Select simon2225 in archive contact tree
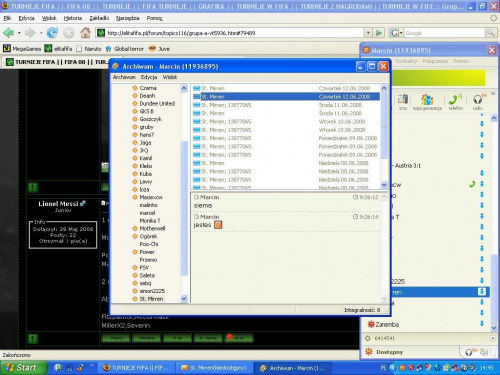 pyautogui.click(x=152, y=291)
